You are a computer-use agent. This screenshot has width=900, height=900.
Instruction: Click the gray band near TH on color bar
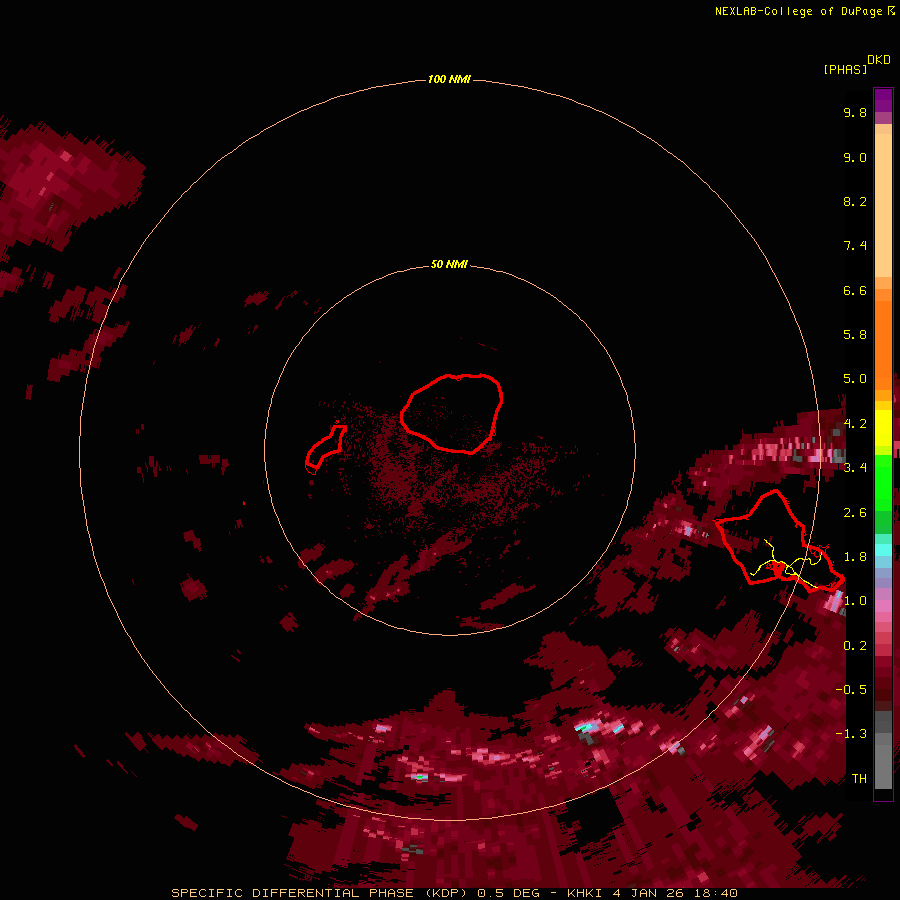[883, 766]
